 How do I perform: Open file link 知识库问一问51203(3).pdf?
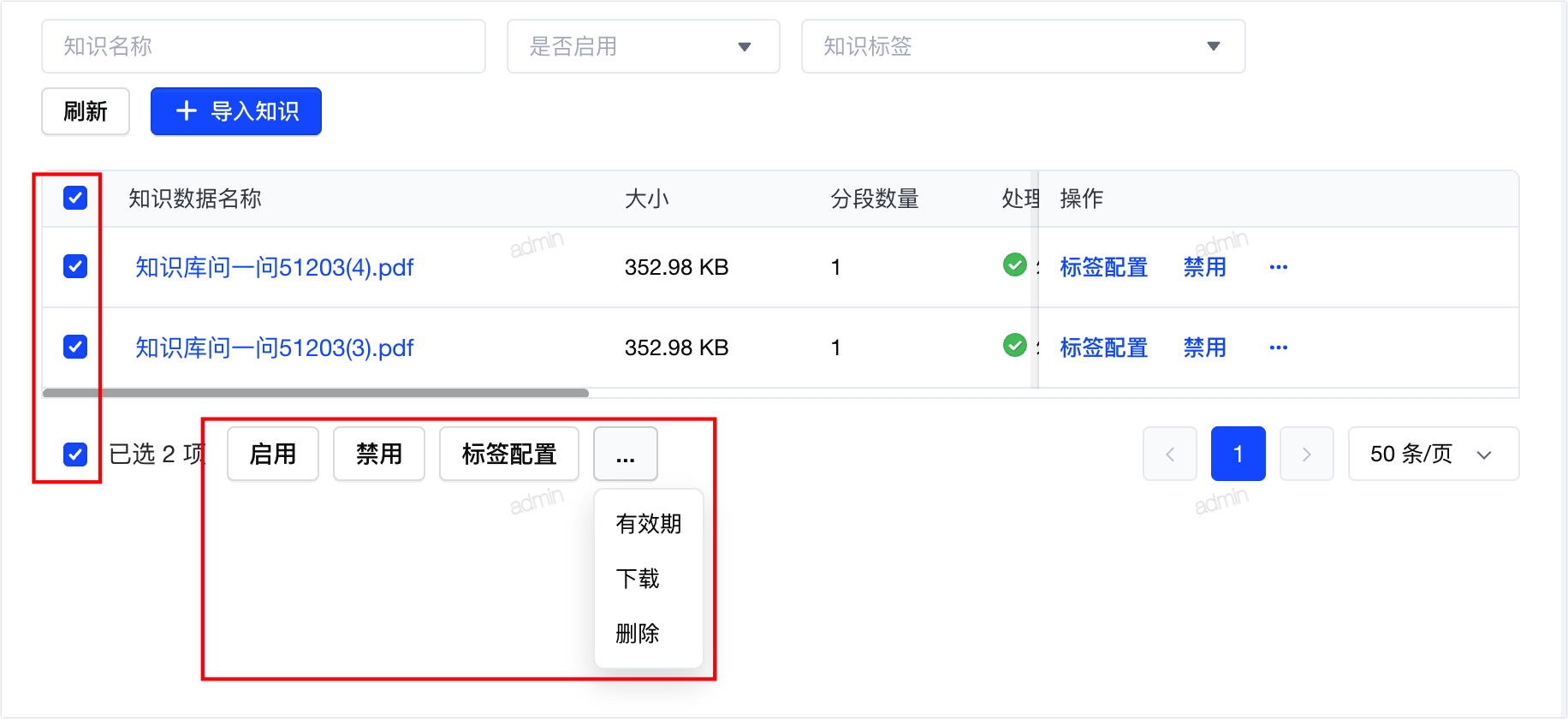tap(275, 348)
